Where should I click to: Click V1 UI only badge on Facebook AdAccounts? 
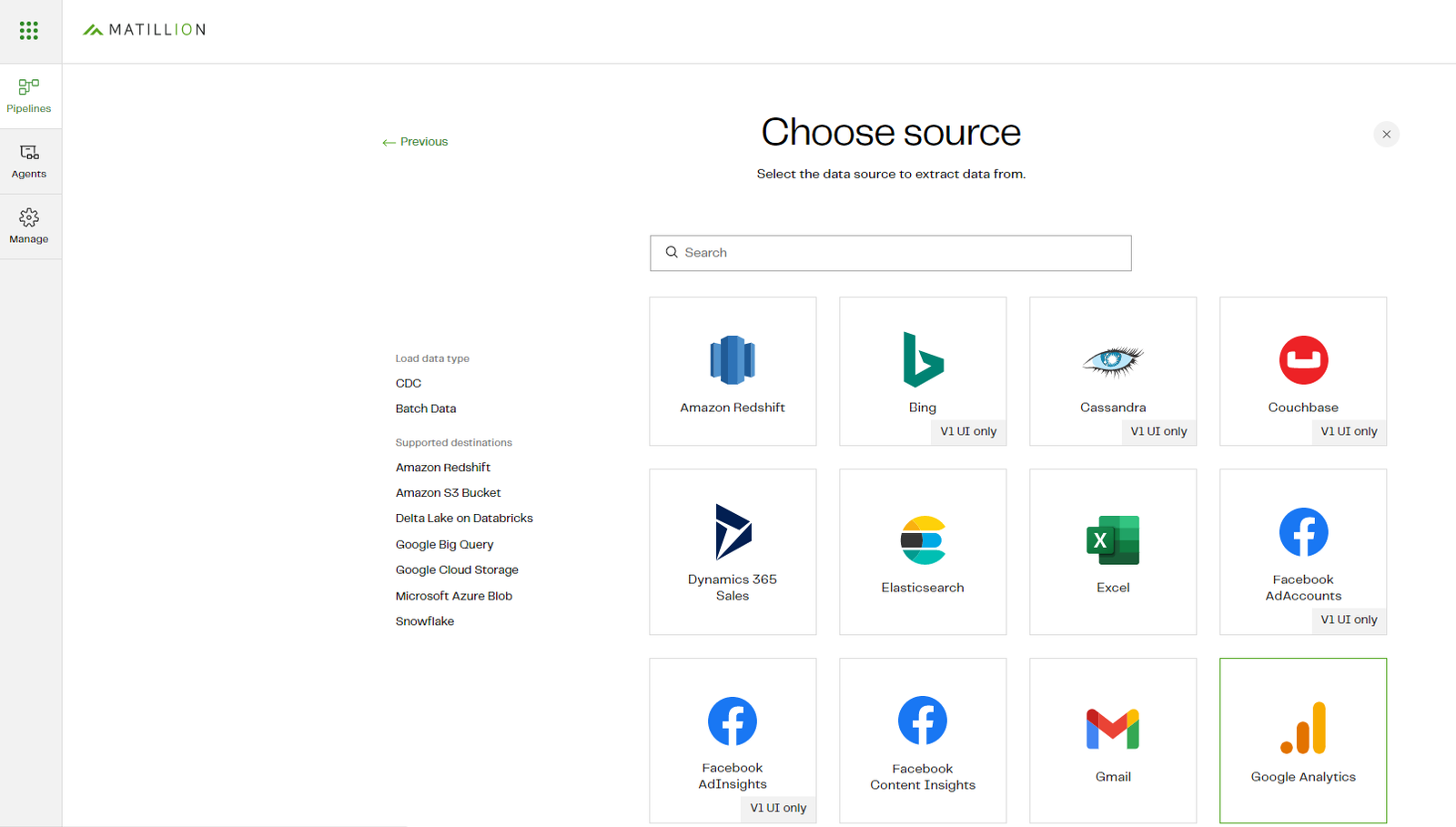tap(1349, 620)
